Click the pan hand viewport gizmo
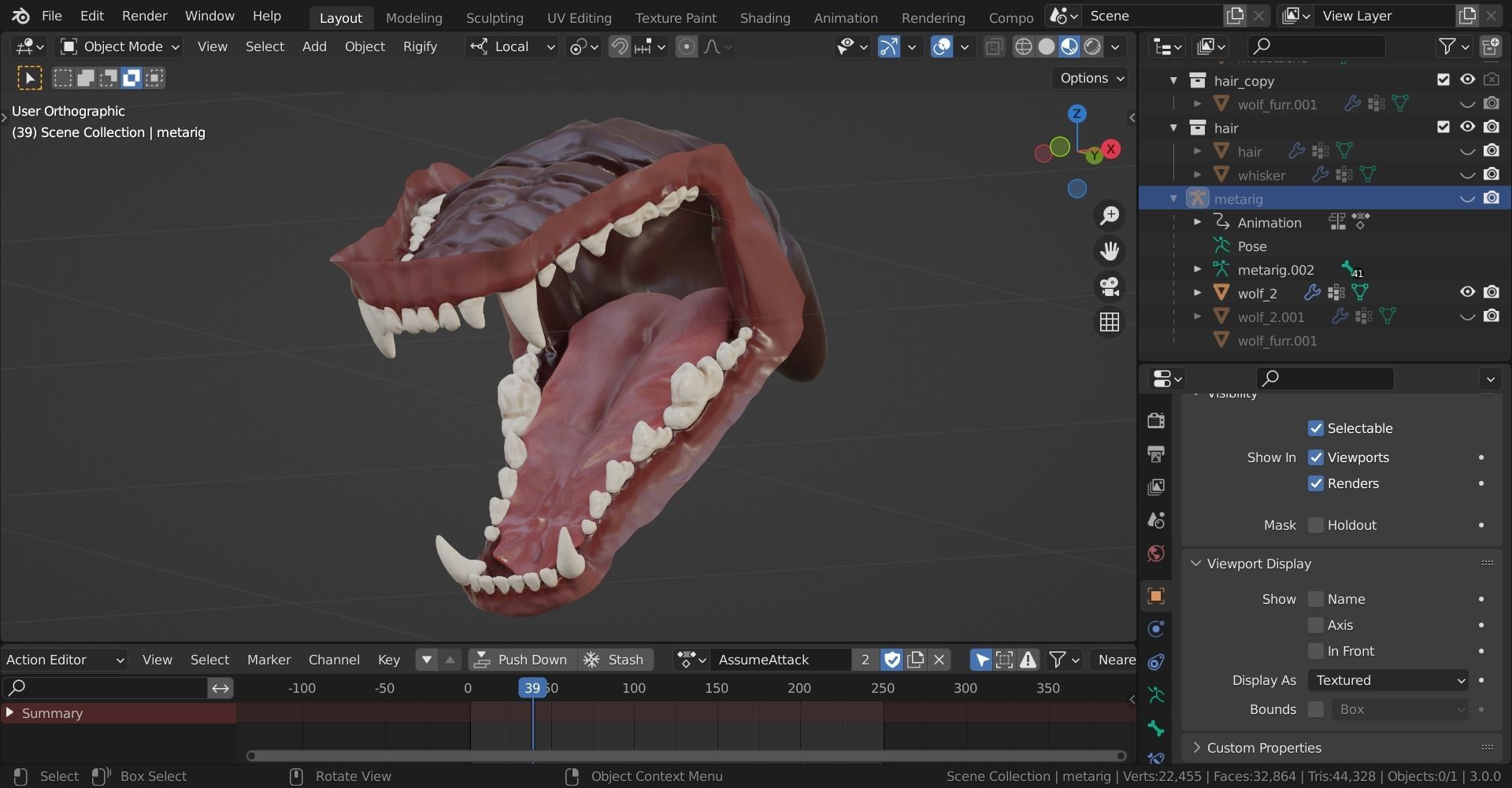1512x788 pixels. (1110, 251)
